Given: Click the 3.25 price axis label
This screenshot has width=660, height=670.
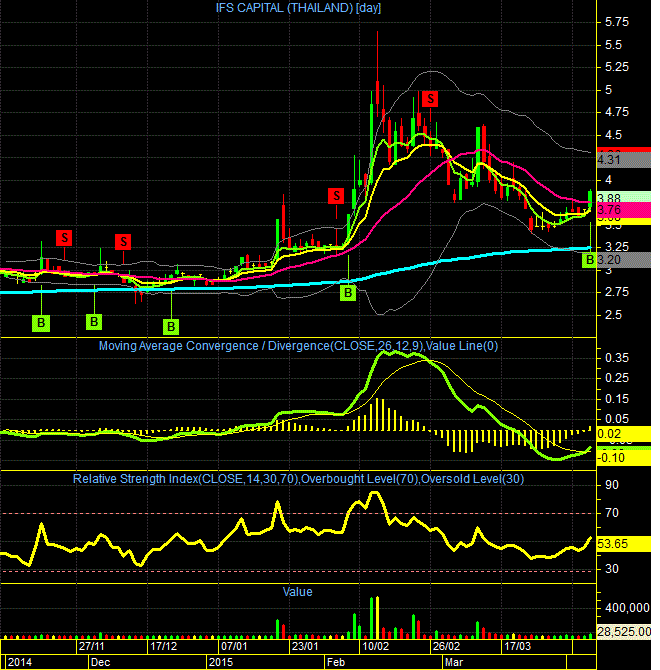Looking at the screenshot, I should coord(617,247).
